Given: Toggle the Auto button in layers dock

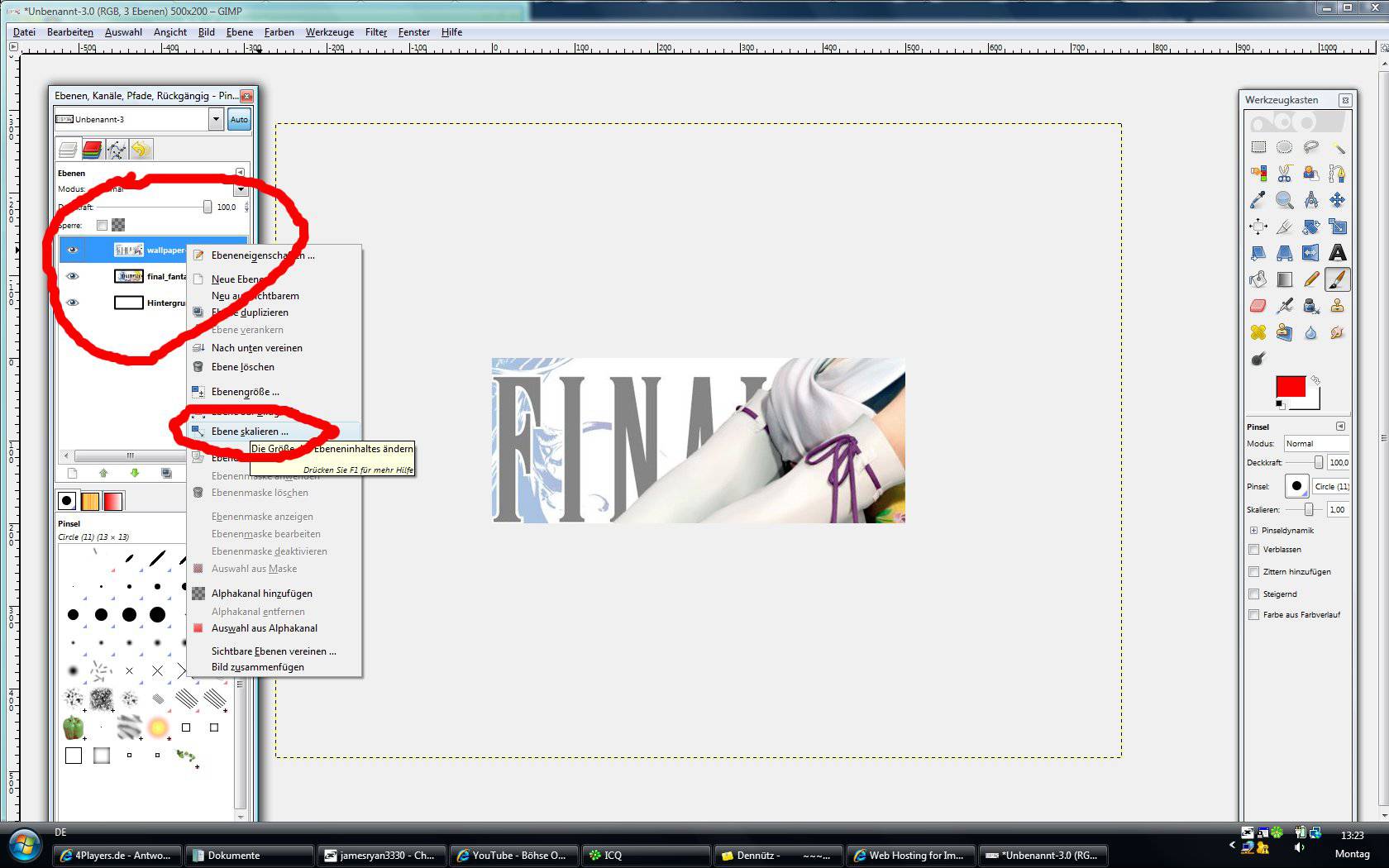Looking at the screenshot, I should (x=239, y=120).
